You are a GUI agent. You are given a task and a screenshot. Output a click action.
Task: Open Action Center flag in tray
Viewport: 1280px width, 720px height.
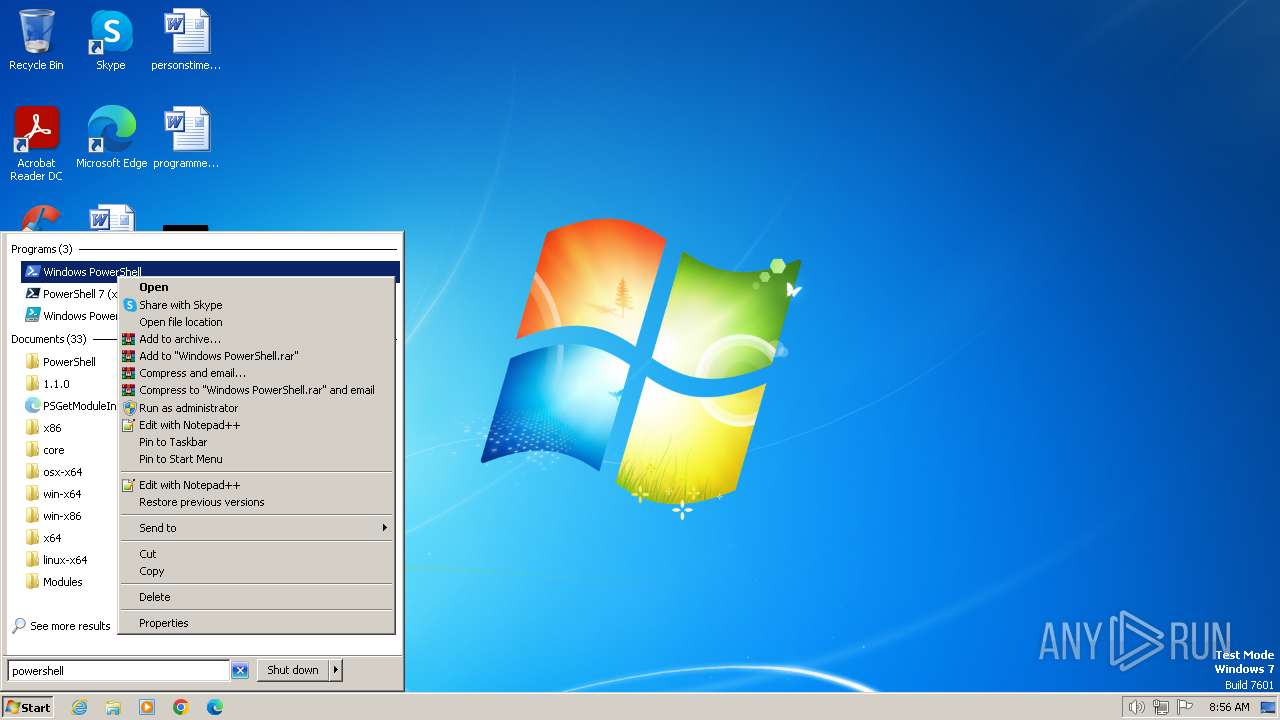pos(1185,707)
